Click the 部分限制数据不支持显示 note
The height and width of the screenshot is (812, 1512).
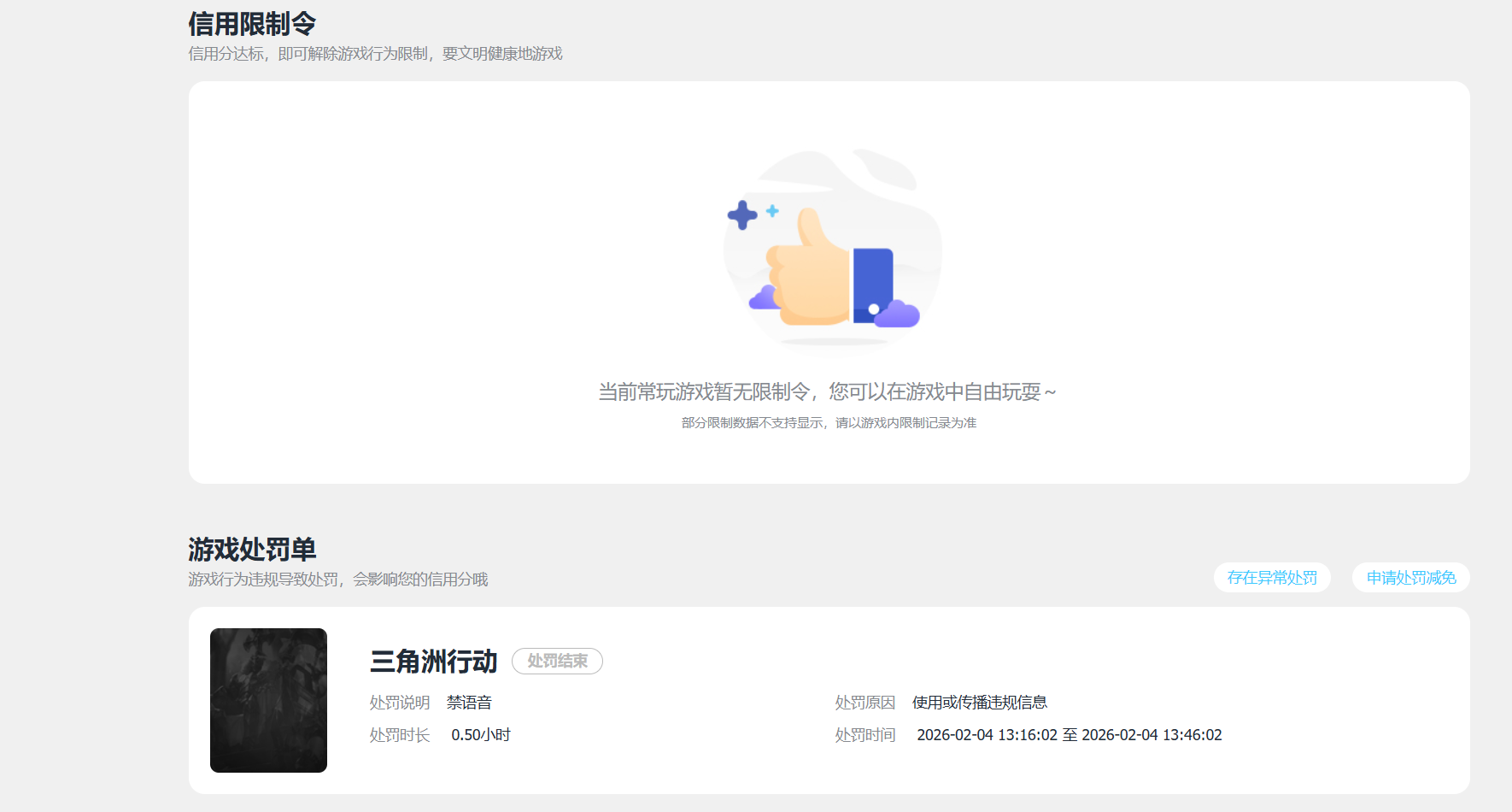pyautogui.click(x=829, y=423)
